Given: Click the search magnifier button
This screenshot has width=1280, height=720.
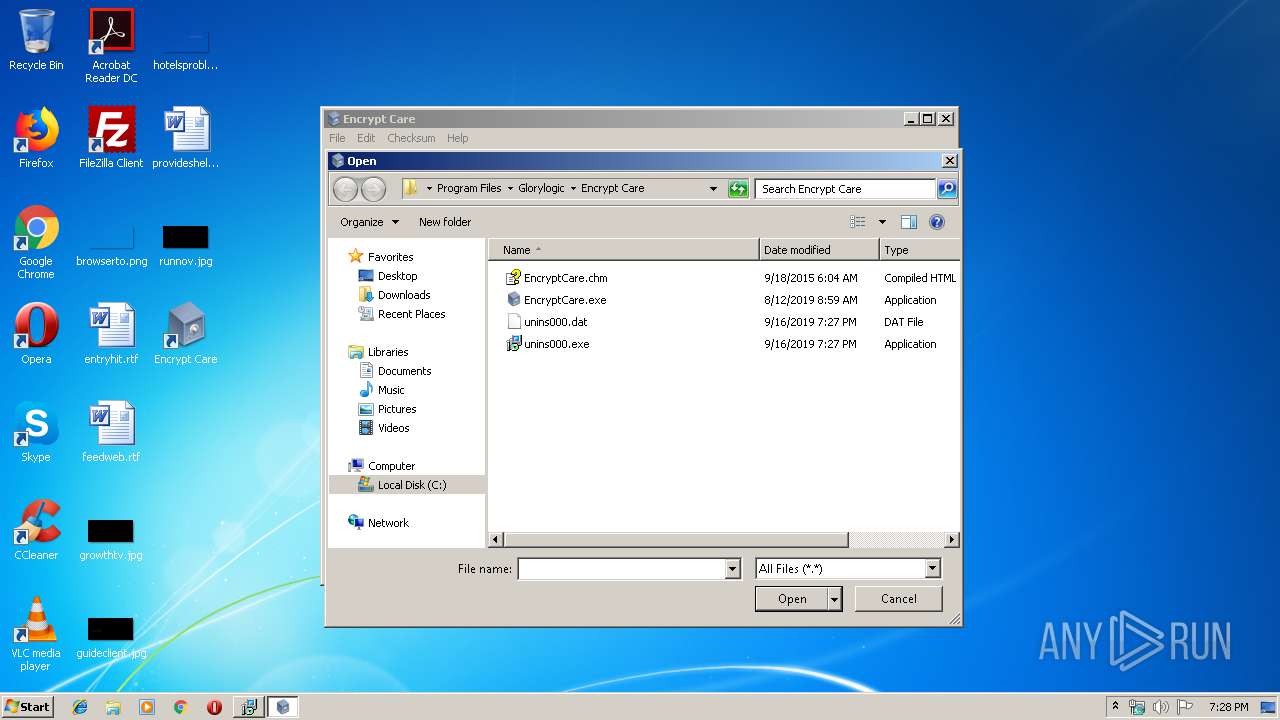Looking at the screenshot, I should pos(946,188).
